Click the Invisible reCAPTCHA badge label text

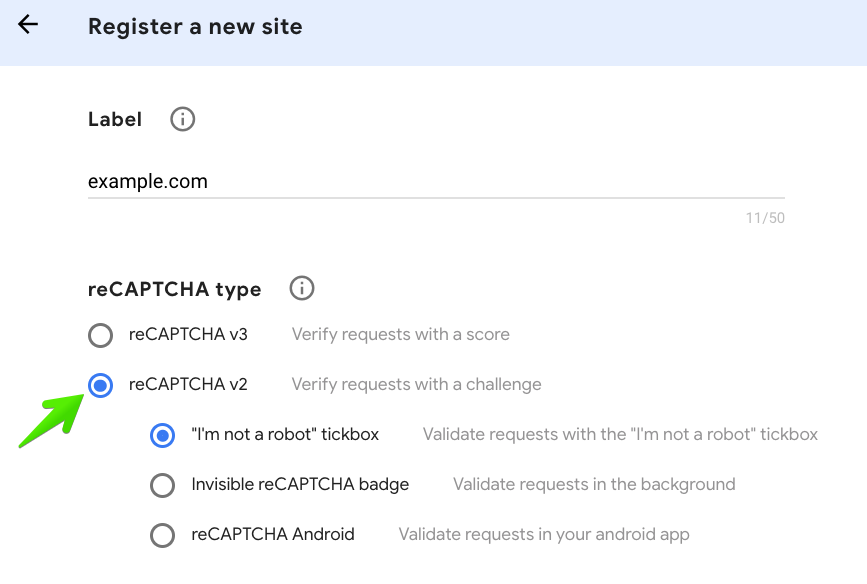pyautogui.click(x=300, y=484)
